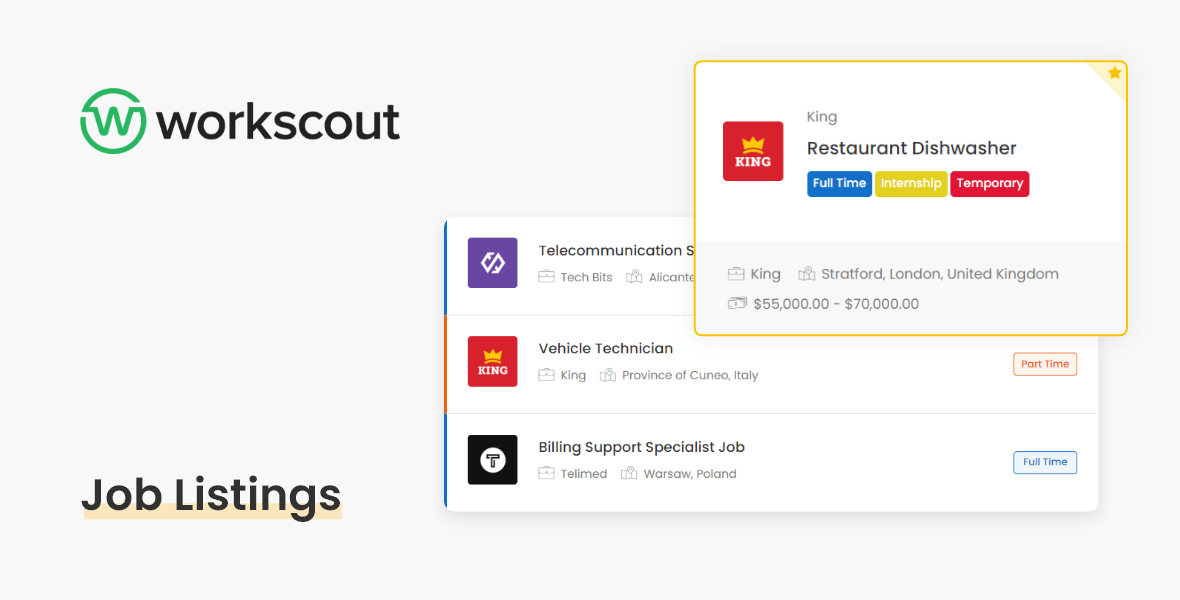Click the WorkScout logo icon

tap(112, 121)
